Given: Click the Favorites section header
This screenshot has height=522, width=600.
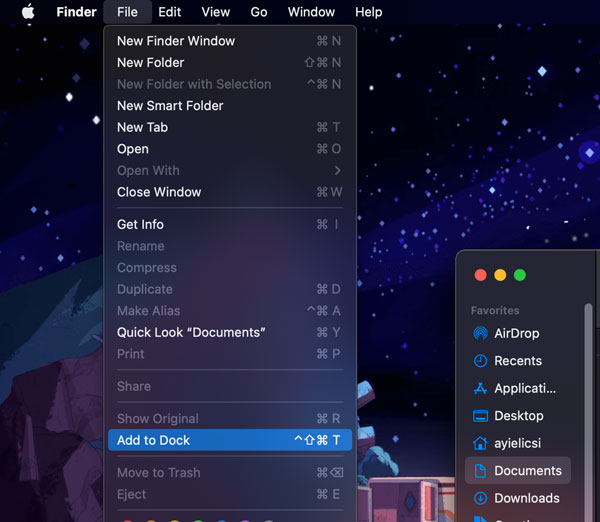Looking at the screenshot, I should 495,310.
